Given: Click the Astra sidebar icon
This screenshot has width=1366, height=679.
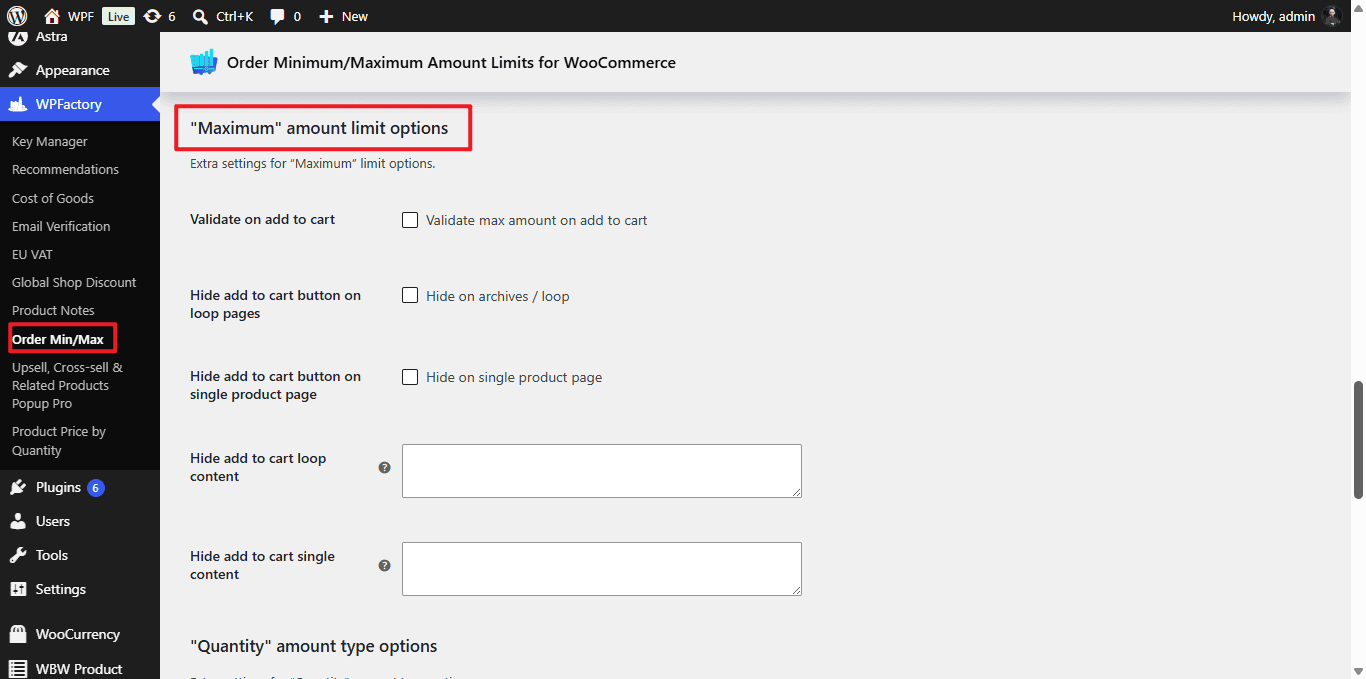Looking at the screenshot, I should [17, 37].
